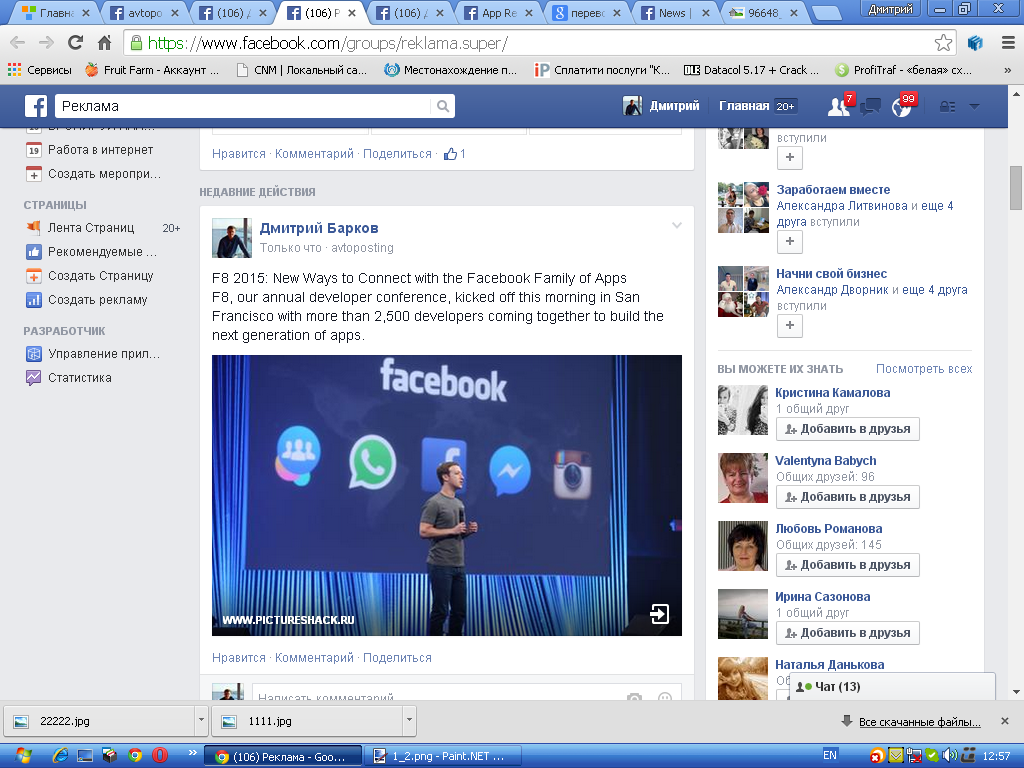The image size is (1024, 768).
Task: Open the messages icon in Facebook header
Action: [871, 106]
